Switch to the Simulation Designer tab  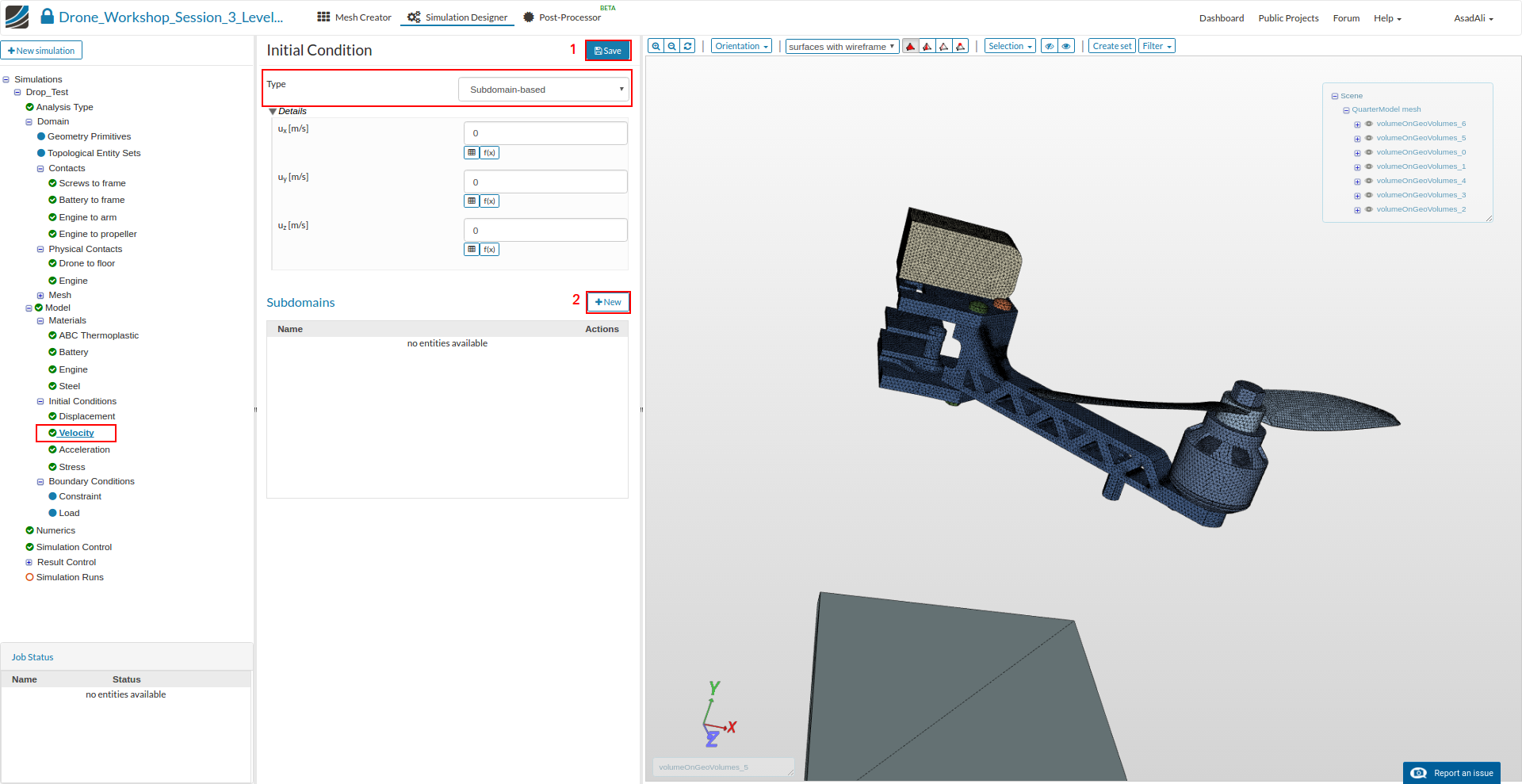[x=457, y=17]
